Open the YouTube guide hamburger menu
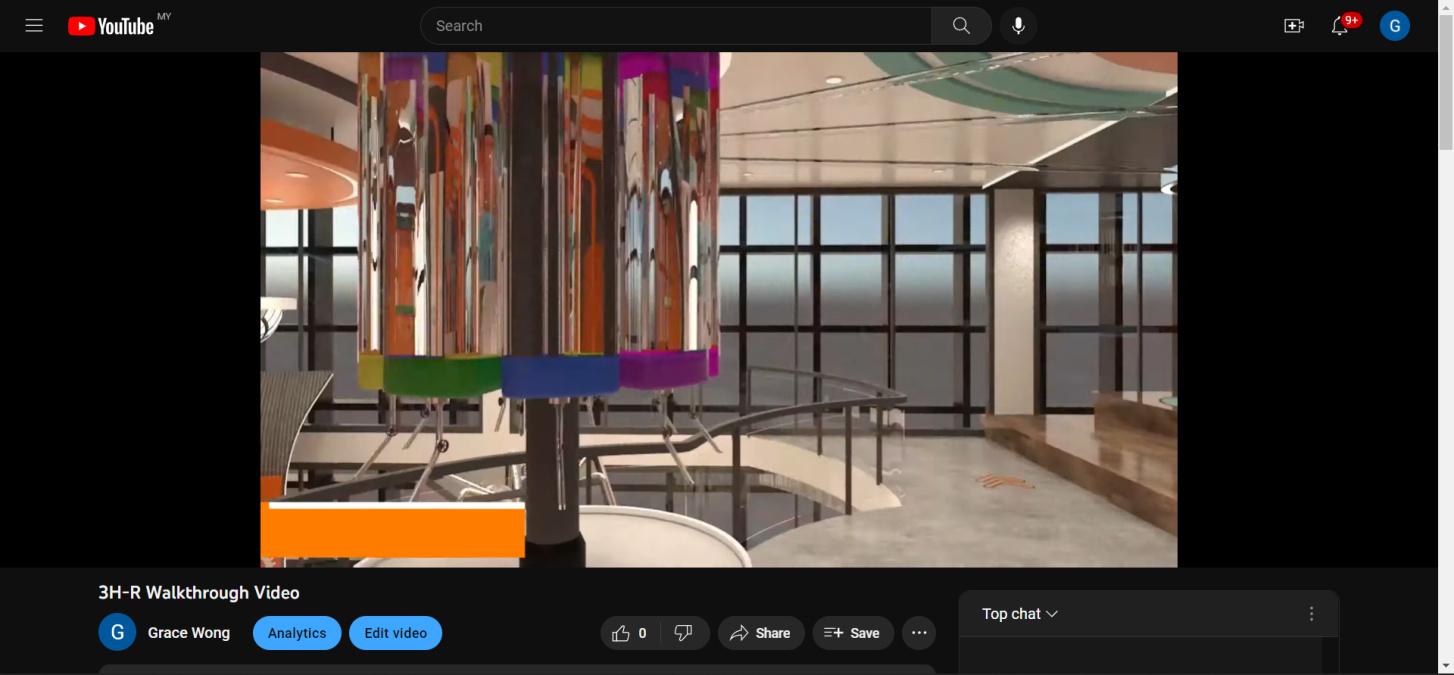 pyautogui.click(x=34, y=26)
